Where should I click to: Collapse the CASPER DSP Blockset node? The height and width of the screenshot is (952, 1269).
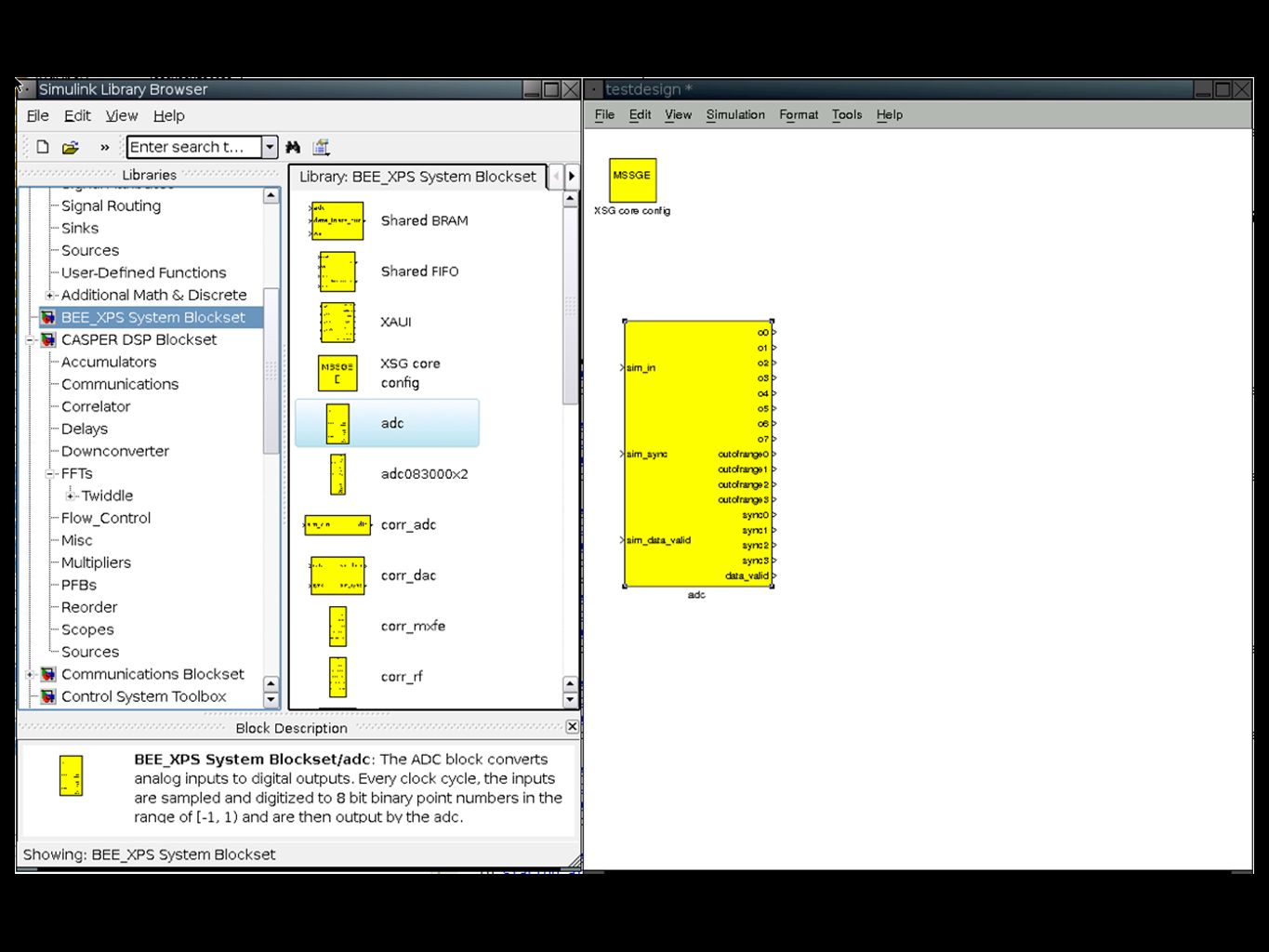point(30,339)
